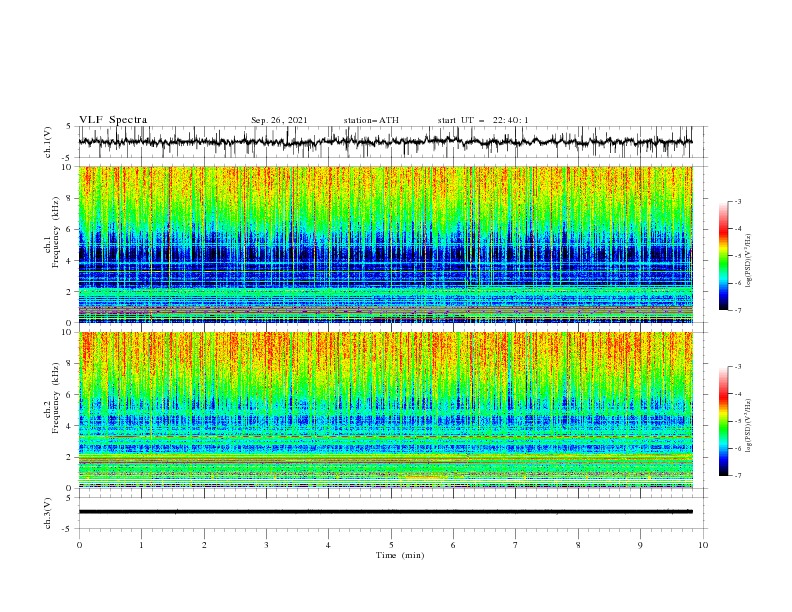Click the '4' kHz tick on ch.2 axis
Image resolution: width=792 pixels, height=612 pixels.
point(71,426)
